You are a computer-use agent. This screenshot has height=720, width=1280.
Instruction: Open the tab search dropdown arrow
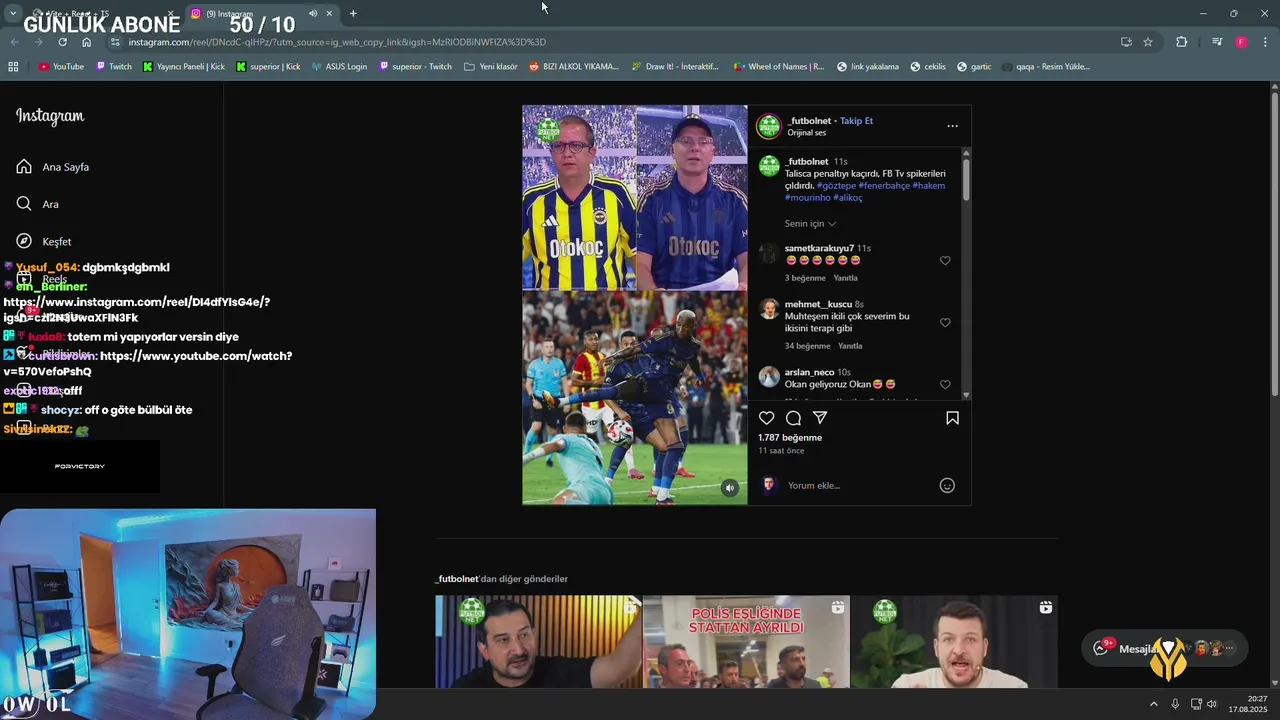pos(12,13)
